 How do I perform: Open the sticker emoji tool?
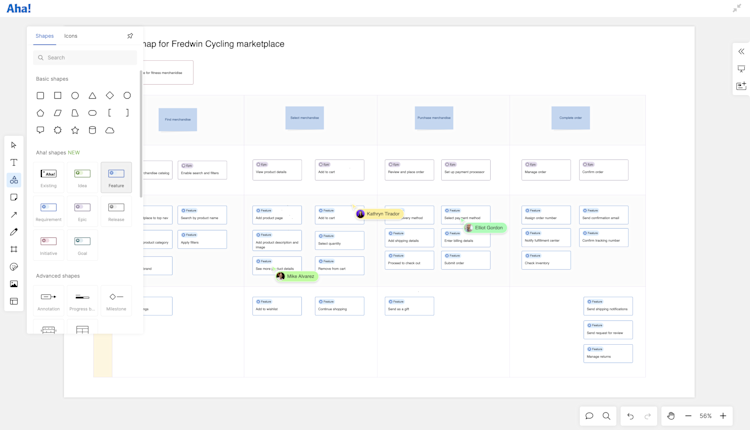[14, 267]
